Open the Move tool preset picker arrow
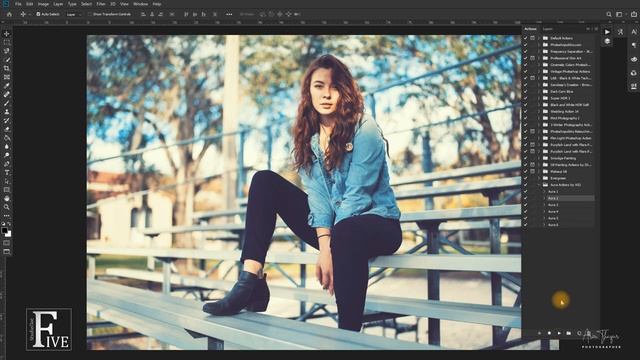 29,14
